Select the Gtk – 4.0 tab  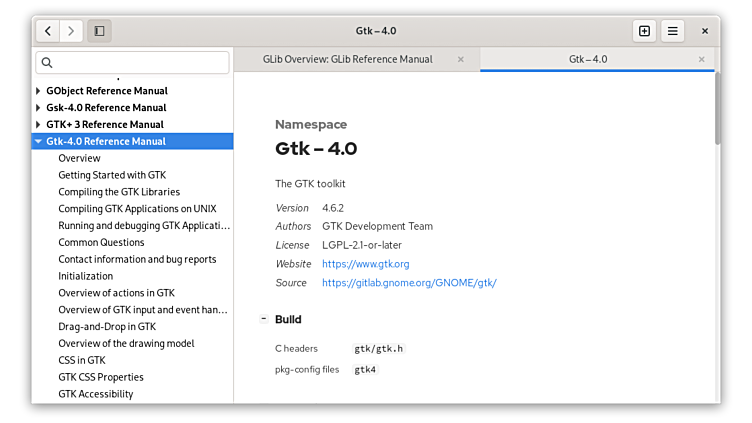[588, 59]
